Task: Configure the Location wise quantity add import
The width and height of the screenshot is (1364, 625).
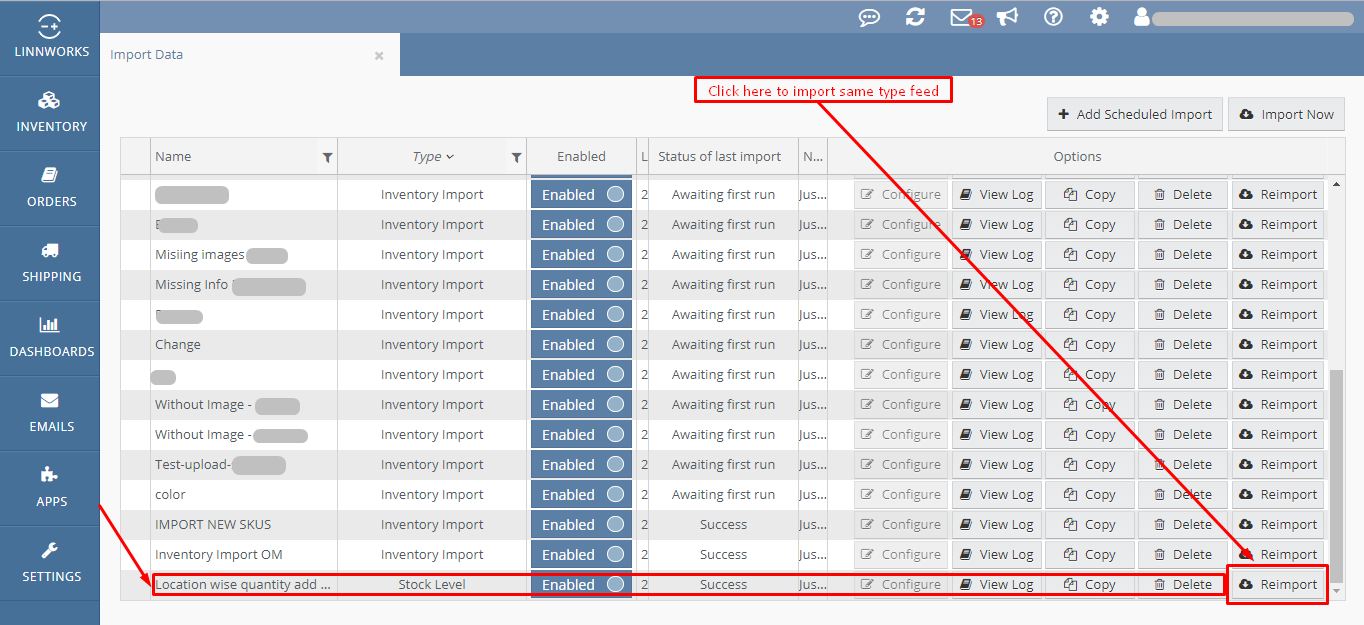Action: pyautogui.click(x=900, y=585)
